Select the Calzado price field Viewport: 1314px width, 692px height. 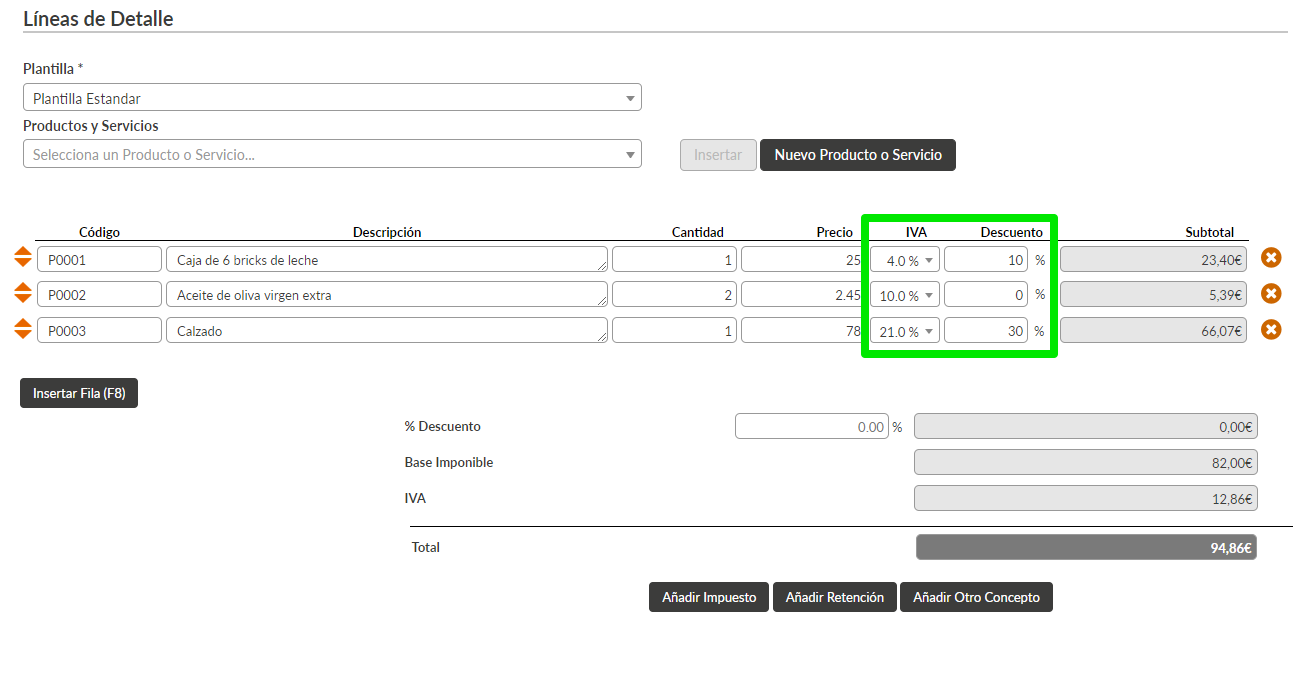point(801,331)
